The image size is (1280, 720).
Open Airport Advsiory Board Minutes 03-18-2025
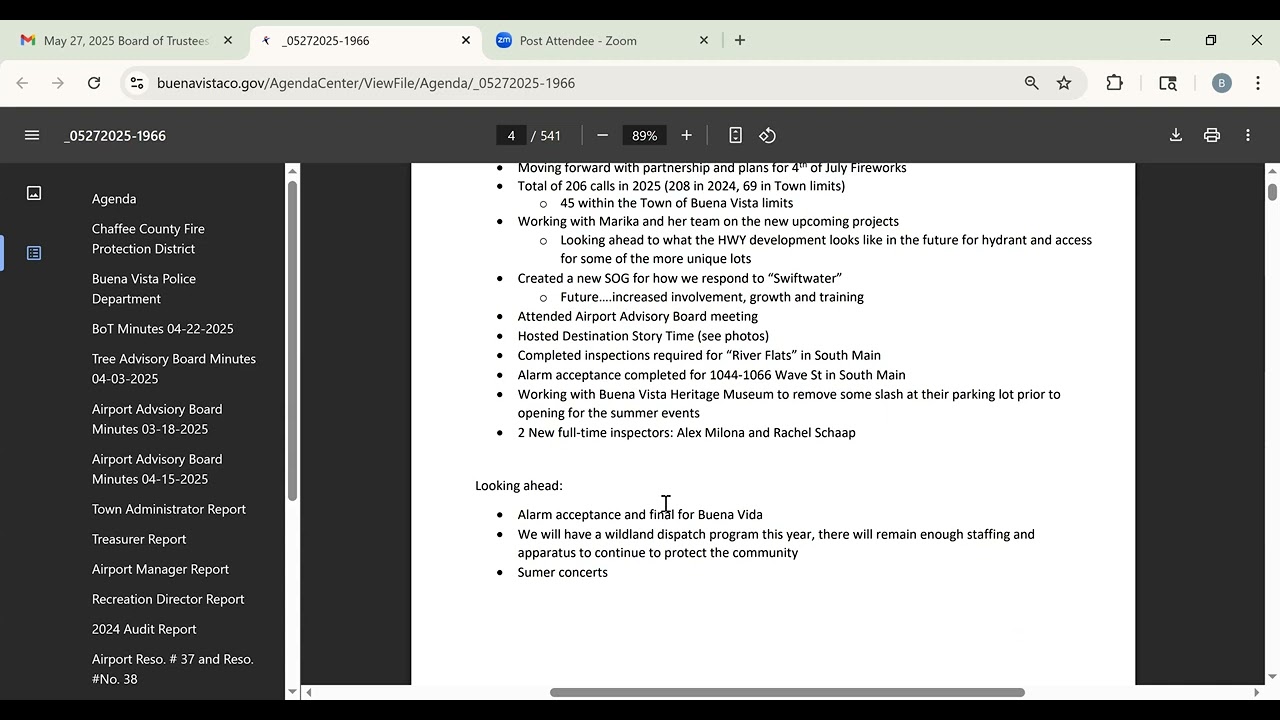[157, 419]
